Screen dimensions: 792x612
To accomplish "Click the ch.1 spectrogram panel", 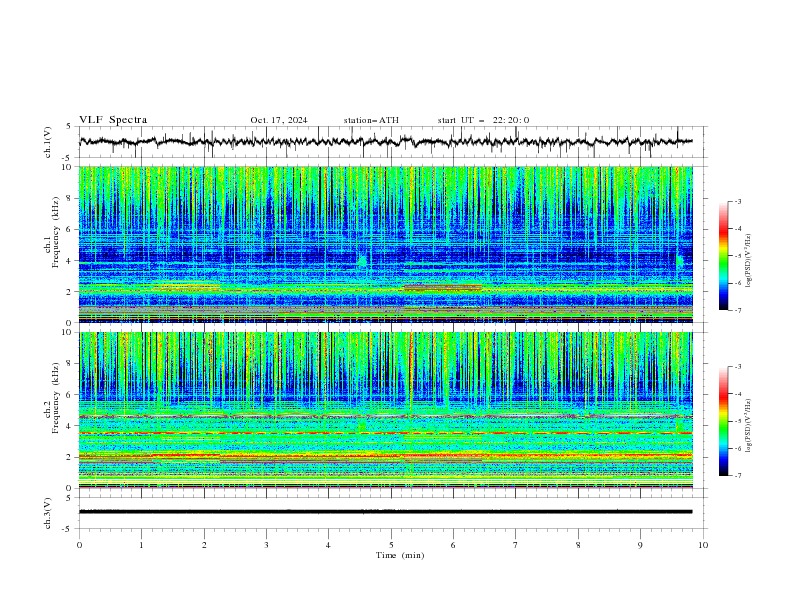I will (x=385, y=244).
